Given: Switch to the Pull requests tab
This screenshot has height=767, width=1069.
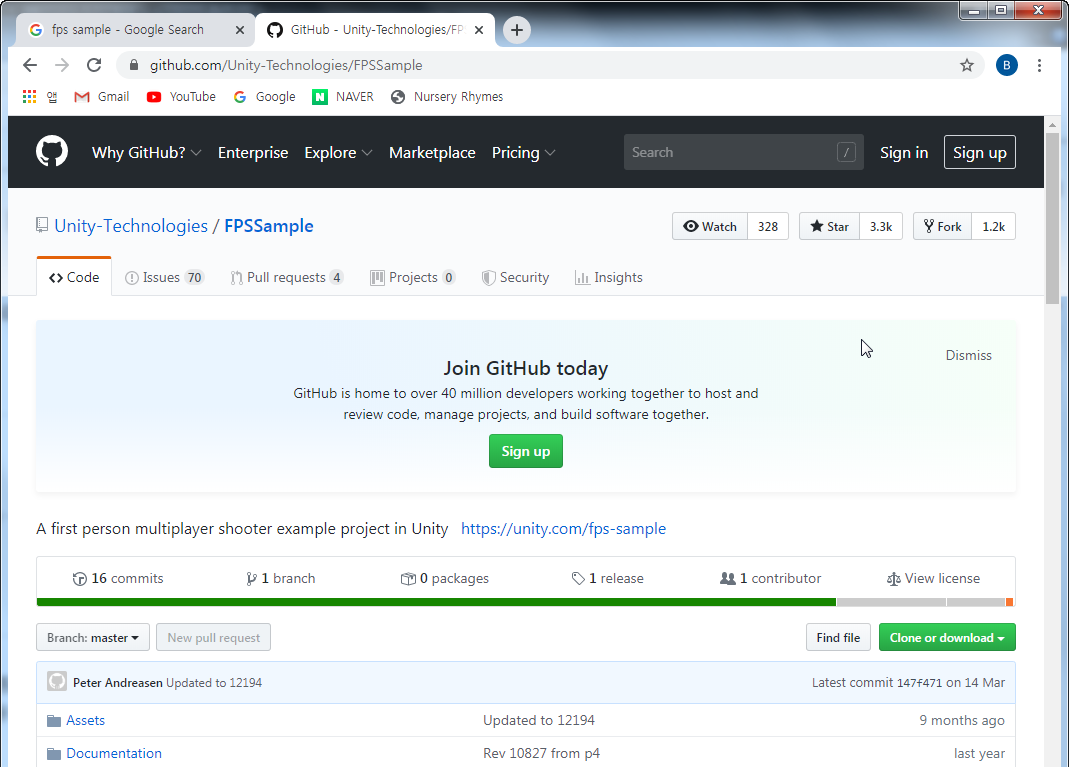Looking at the screenshot, I should click(286, 277).
